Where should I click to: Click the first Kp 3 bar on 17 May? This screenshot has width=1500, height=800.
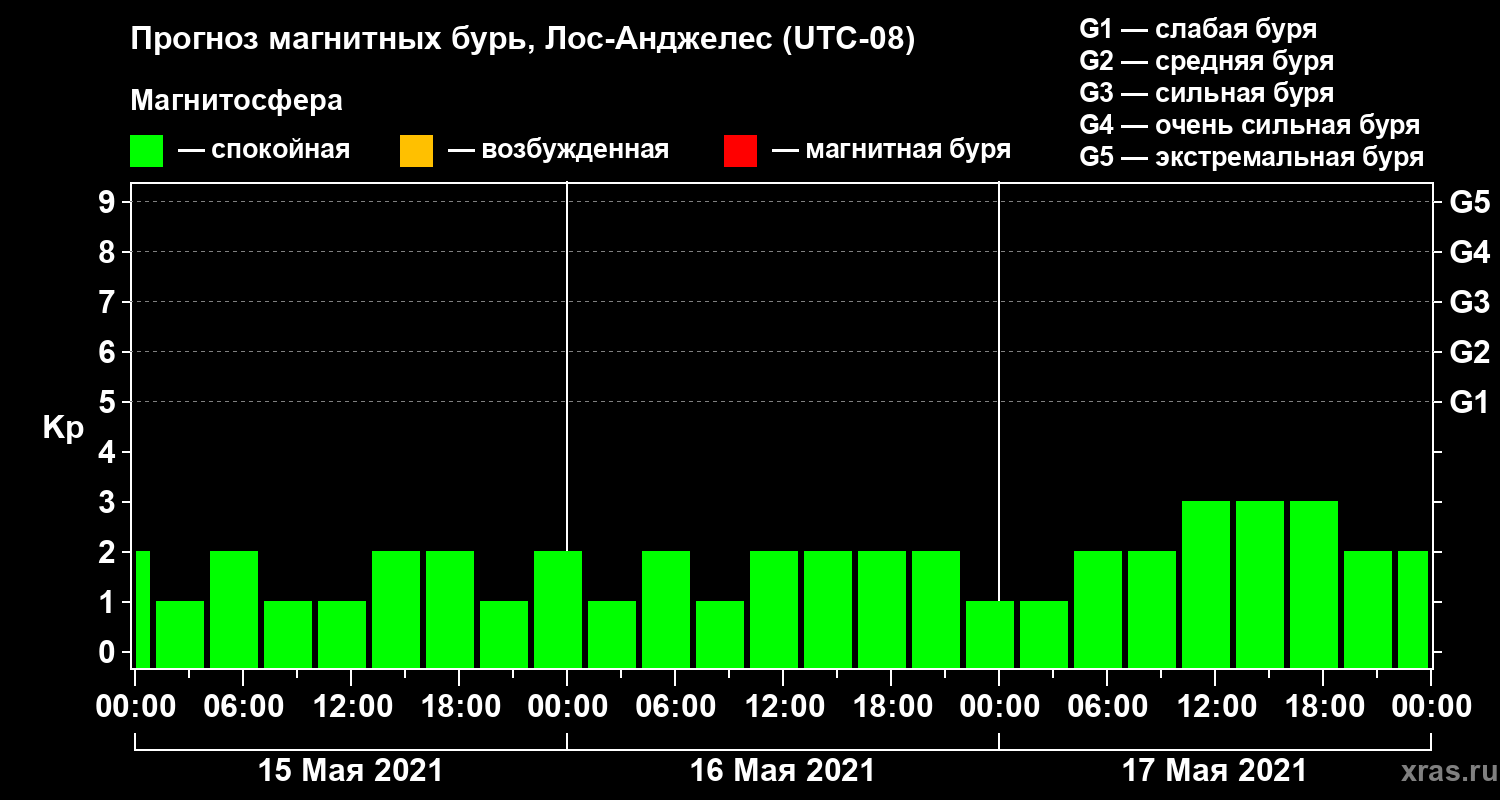point(1206,584)
